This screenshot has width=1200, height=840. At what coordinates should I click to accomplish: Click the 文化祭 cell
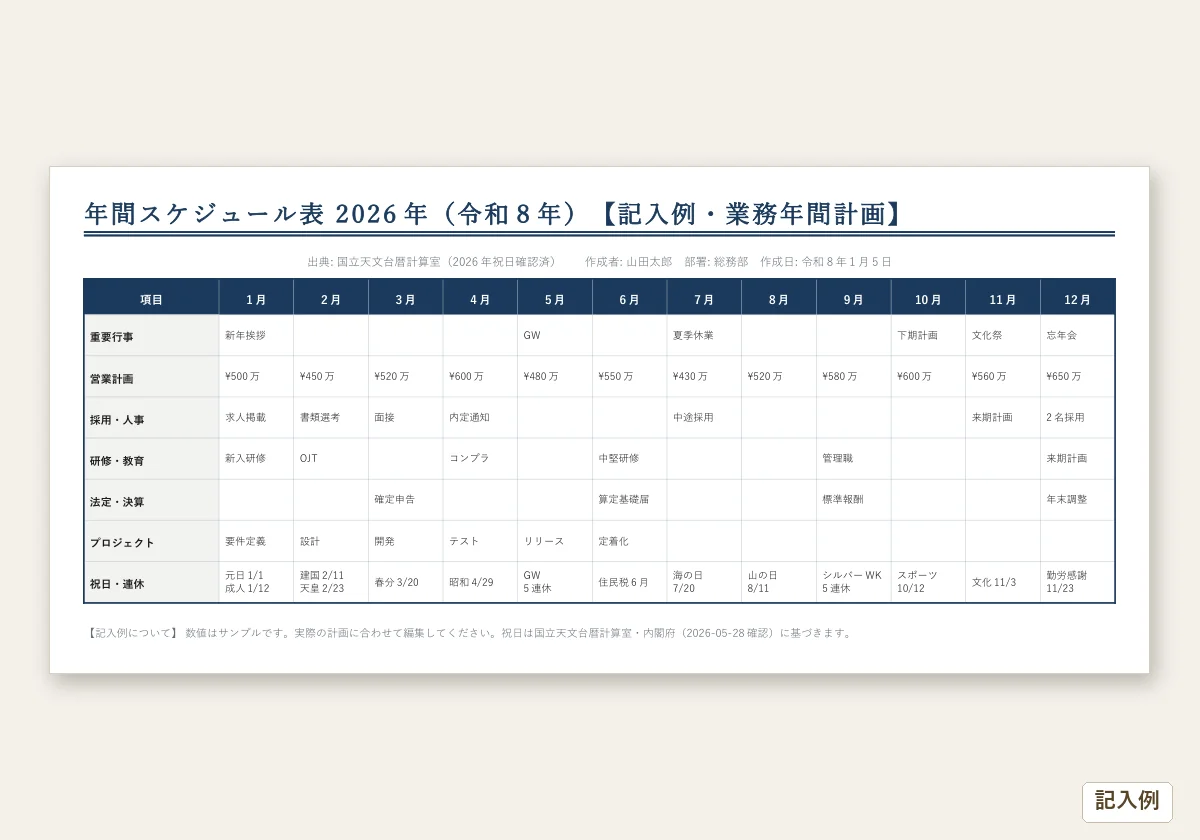pyautogui.click(x=1003, y=336)
